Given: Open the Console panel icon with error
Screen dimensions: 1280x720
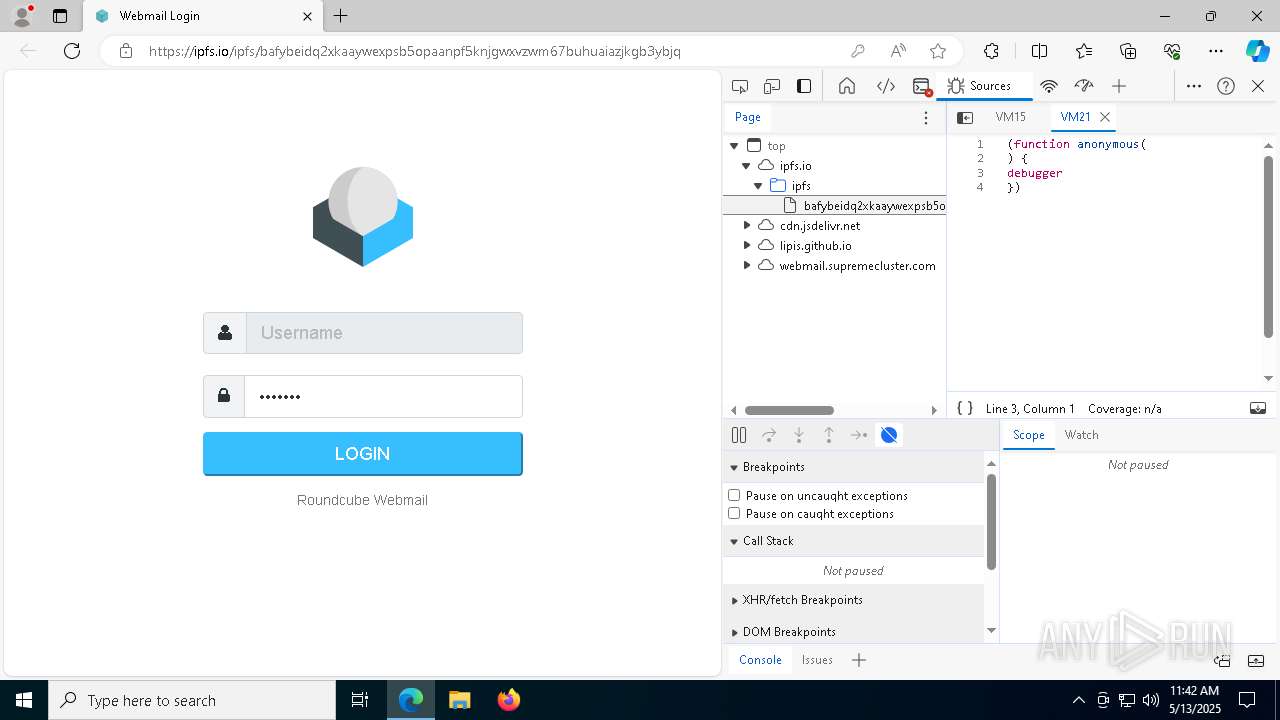Looking at the screenshot, I should [922, 86].
